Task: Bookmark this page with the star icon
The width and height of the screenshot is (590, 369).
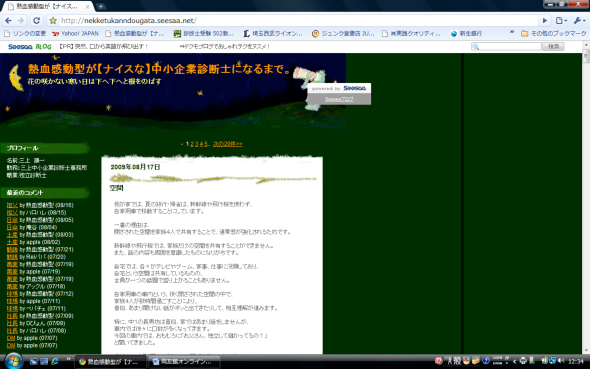Action: pos(53,21)
